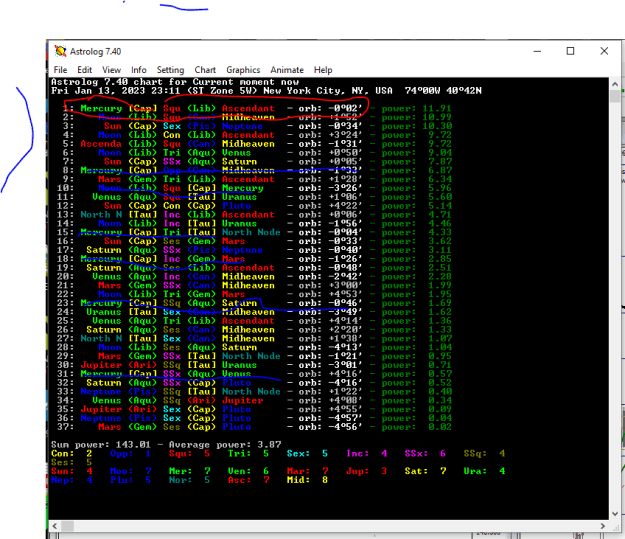Click the 'Tri: 5' aspect count
The height and width of the screenshot is (539, 625).
[248, 453]
